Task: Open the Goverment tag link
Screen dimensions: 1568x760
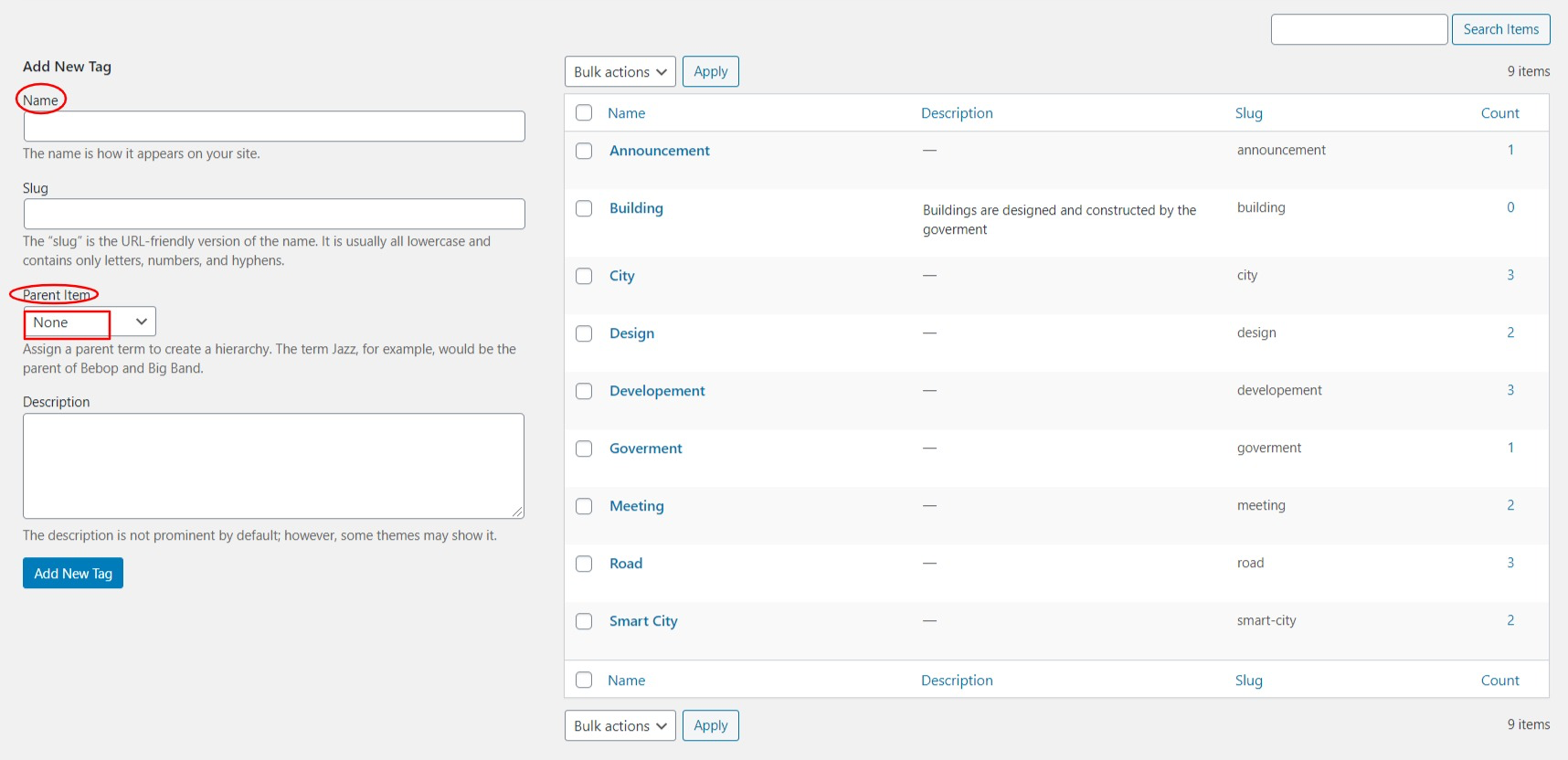Action: 645,449
